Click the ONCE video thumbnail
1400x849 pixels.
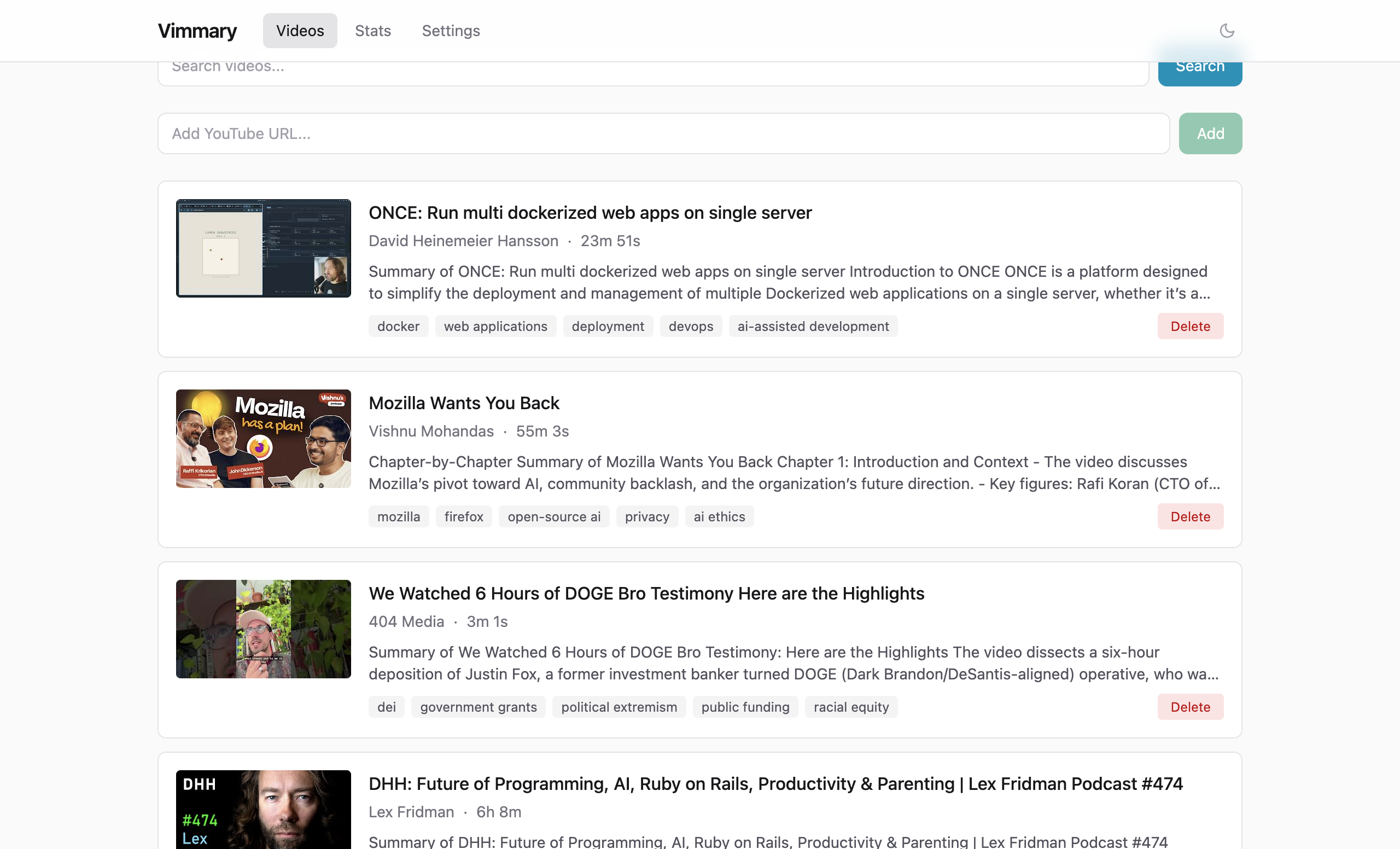(x=263, y=248)
